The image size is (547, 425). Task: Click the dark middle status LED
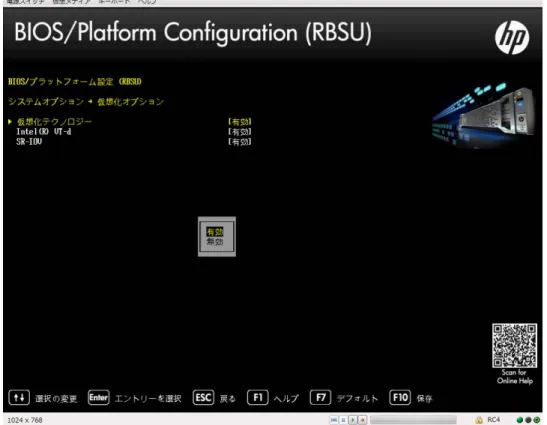tap(528, 420)
